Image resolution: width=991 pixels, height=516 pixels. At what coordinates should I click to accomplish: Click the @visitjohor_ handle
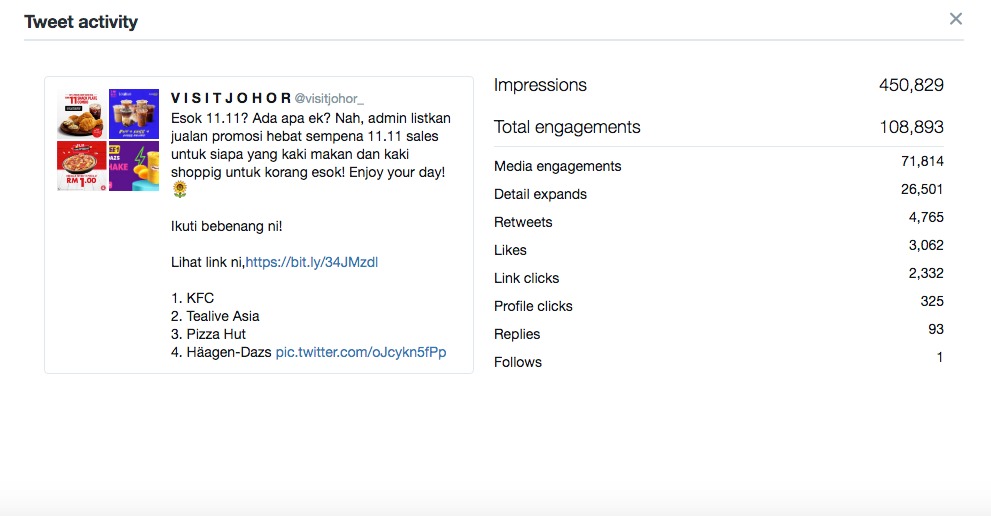point(329,99)
